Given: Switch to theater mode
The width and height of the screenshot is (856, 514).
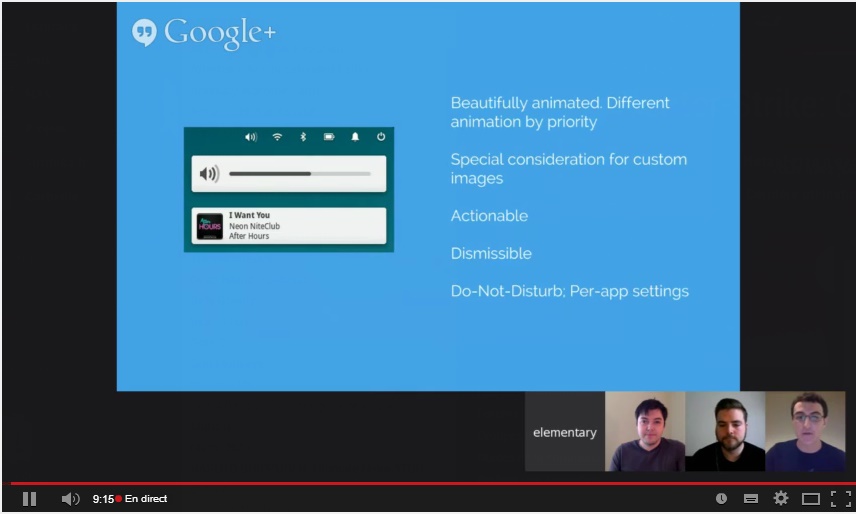Looking at the screenshot, I should (x=811, y=499).
